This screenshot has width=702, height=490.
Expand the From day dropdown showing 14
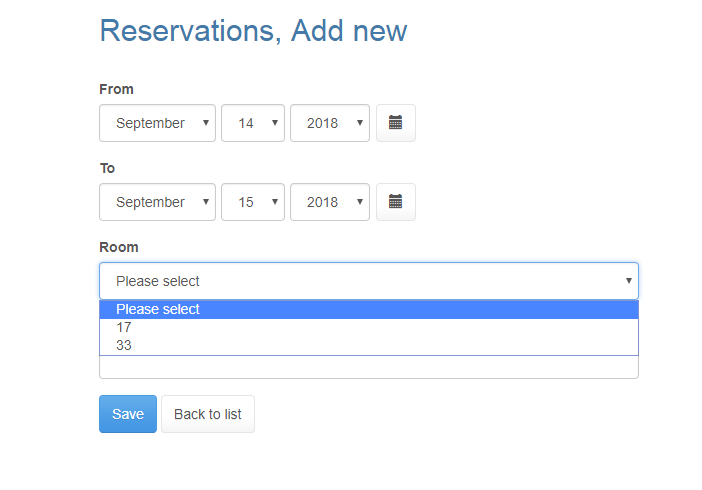[253, 123]
